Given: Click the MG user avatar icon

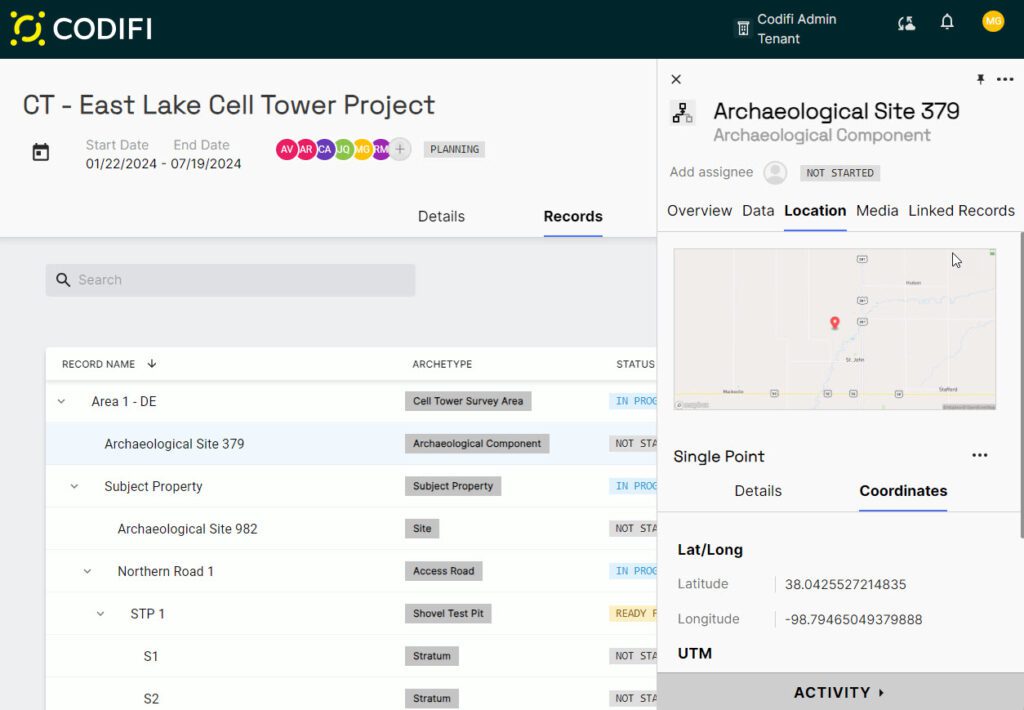Looking at the screenshot, I should 992,20.
